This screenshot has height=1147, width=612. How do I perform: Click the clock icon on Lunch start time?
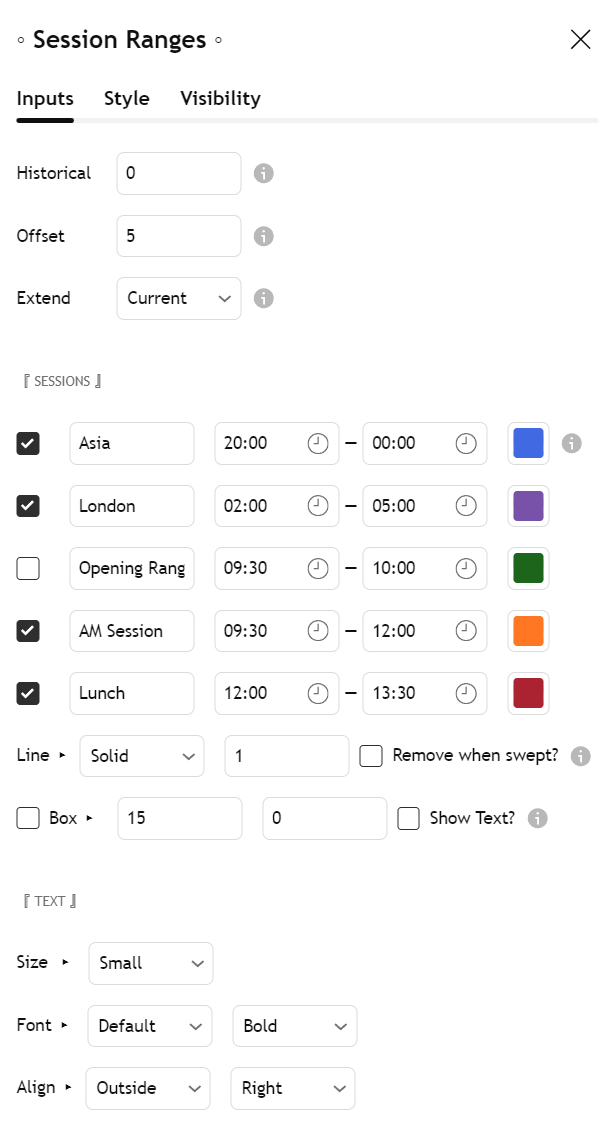pos(318,693)
